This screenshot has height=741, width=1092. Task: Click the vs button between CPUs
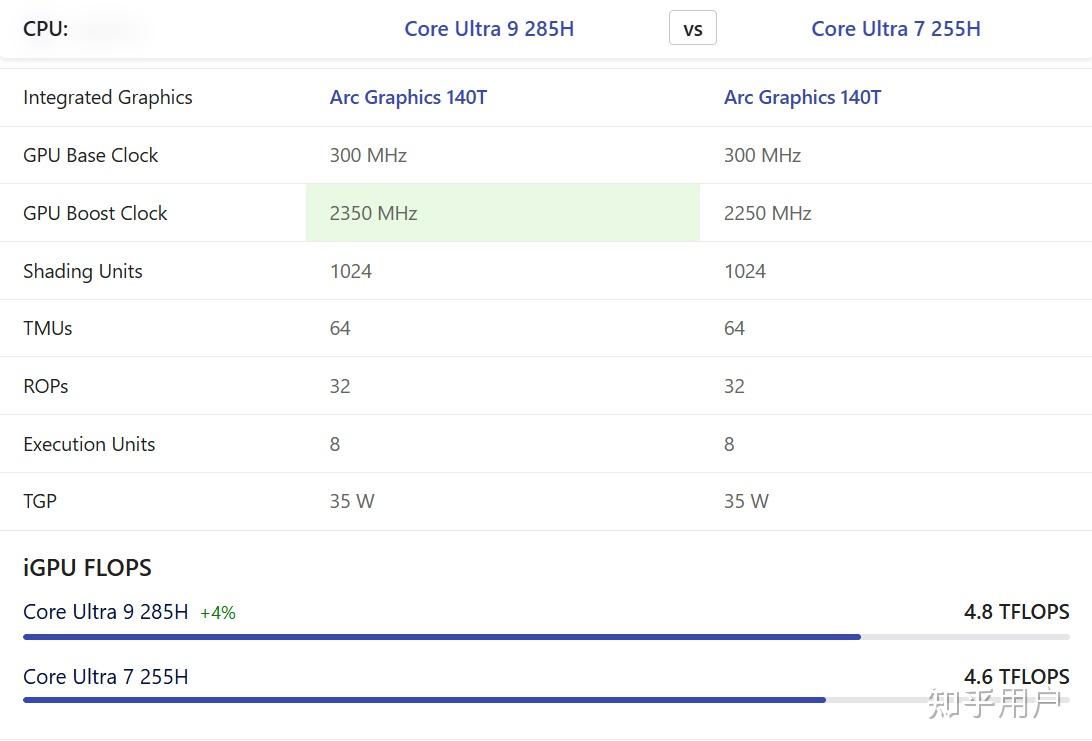(x=692, y=29)
